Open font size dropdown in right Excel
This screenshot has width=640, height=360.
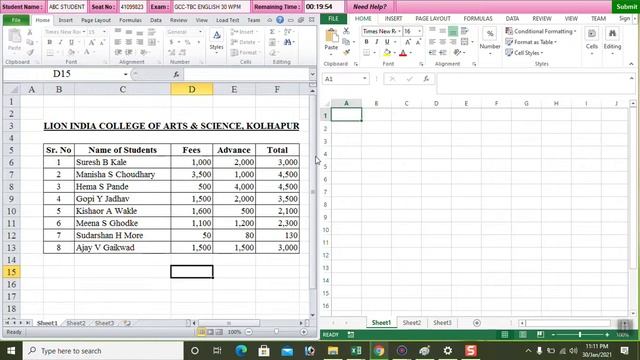tap(419, 31)
